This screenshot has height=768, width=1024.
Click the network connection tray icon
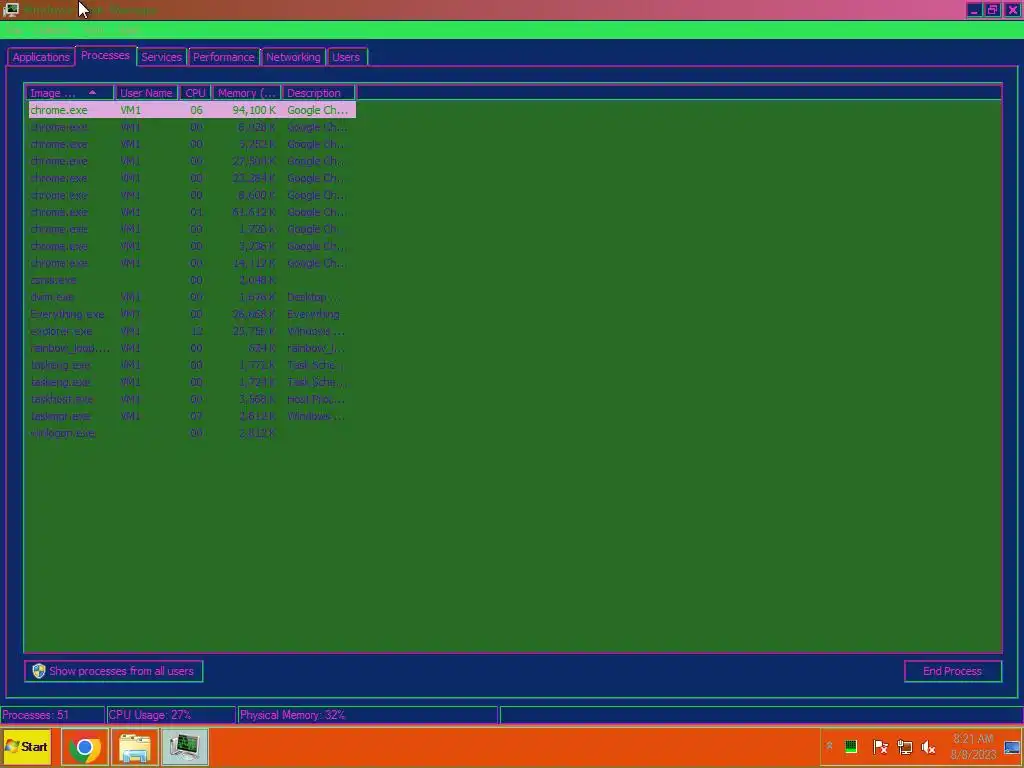click(904, 746)
